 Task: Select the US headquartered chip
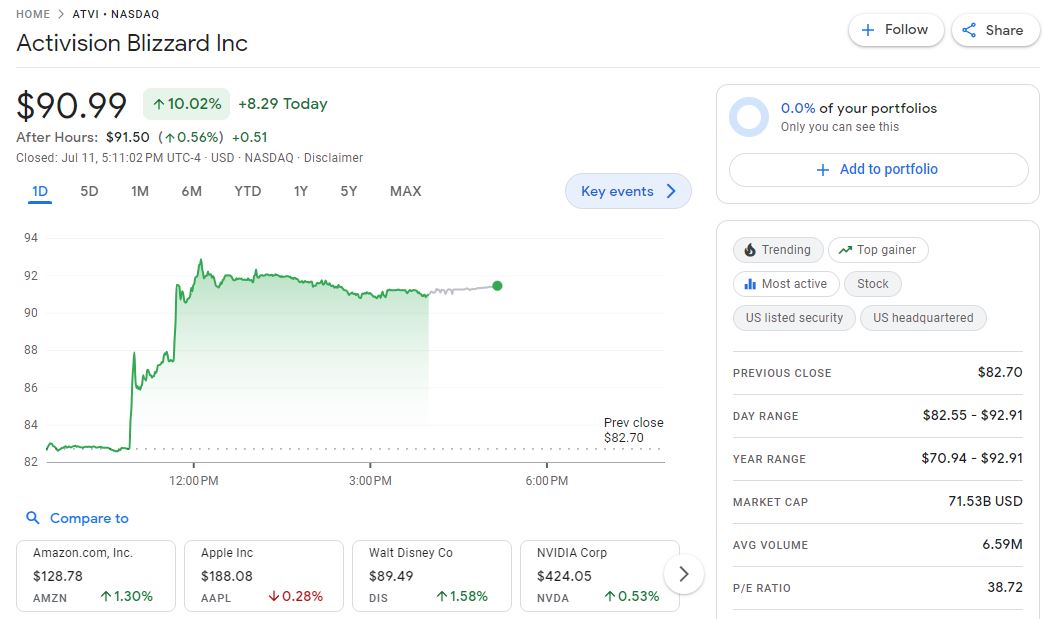coord(923,318)
